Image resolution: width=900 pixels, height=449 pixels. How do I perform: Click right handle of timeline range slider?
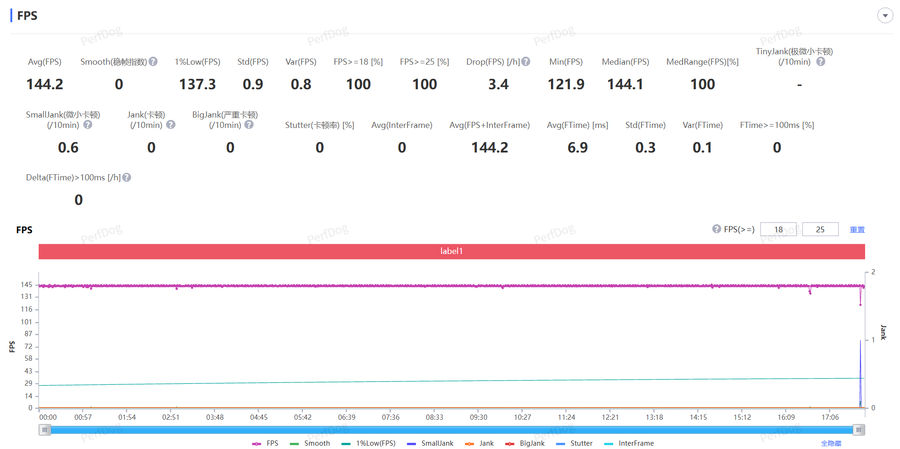[x=859, y=429]
